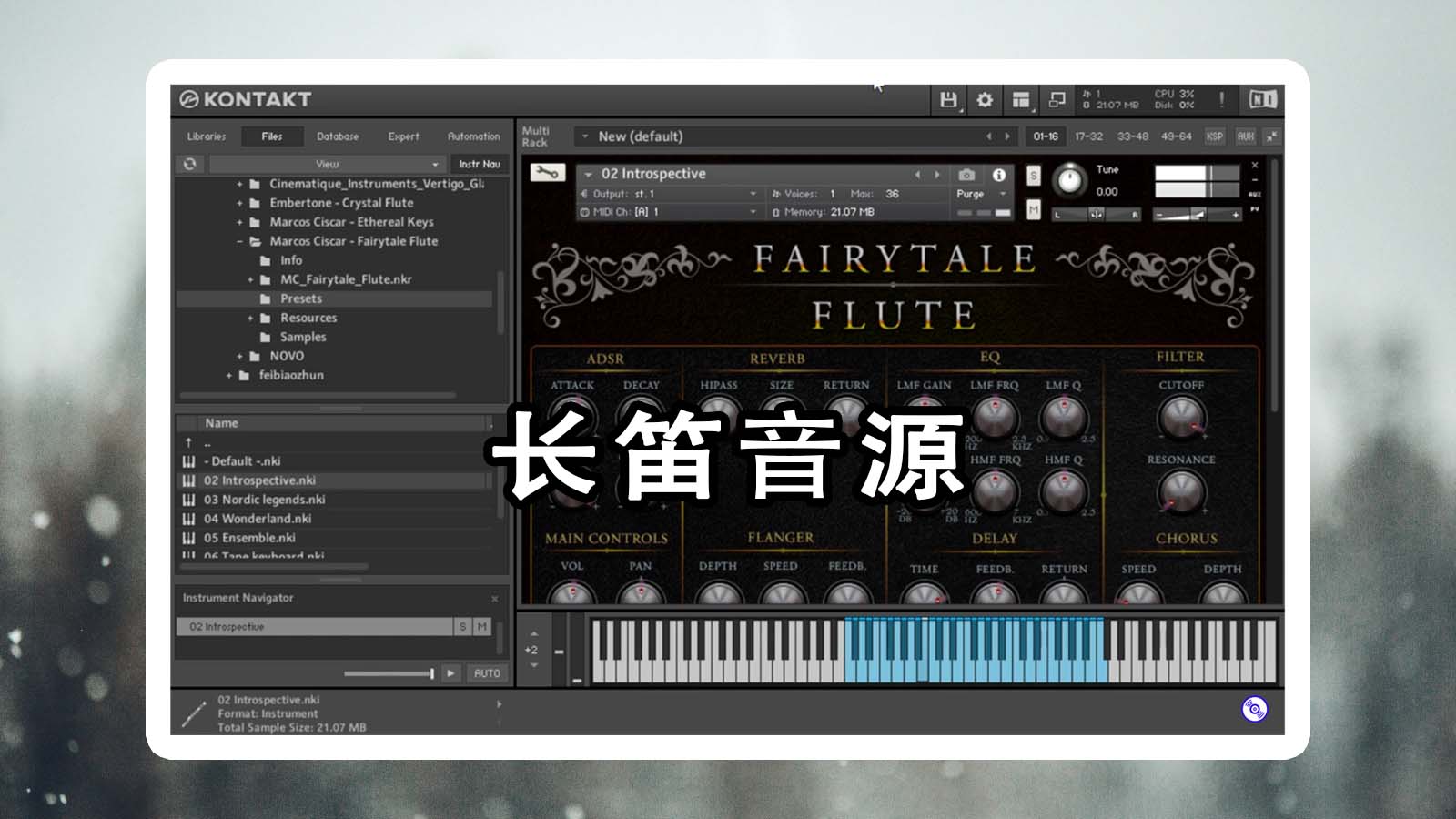Image resolution: width=1456 pixels, height=819 pixels.
Task: Click the NI logo icon
Action: (1262, 99)
